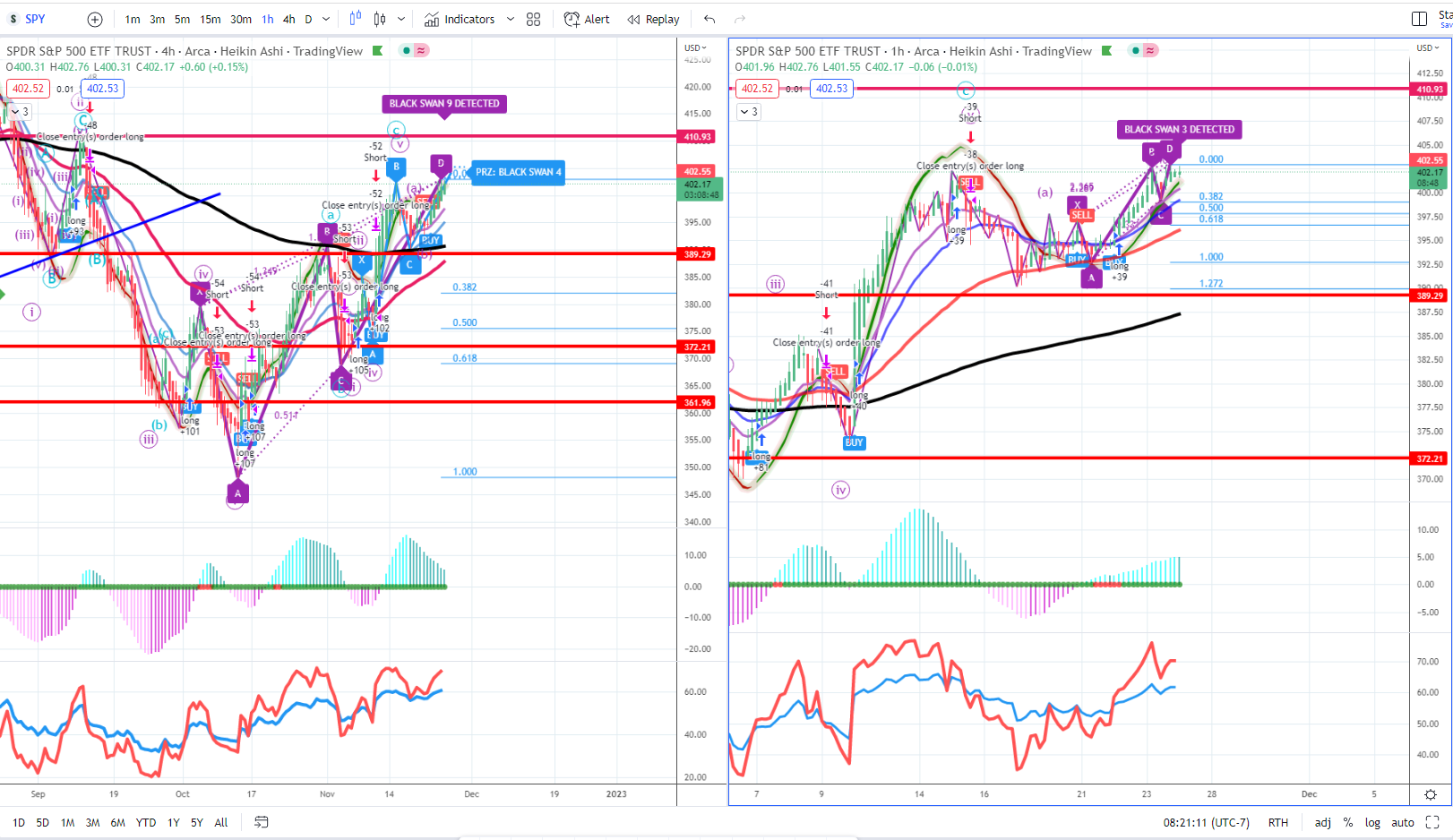Toggle the log scale option

1372,822
